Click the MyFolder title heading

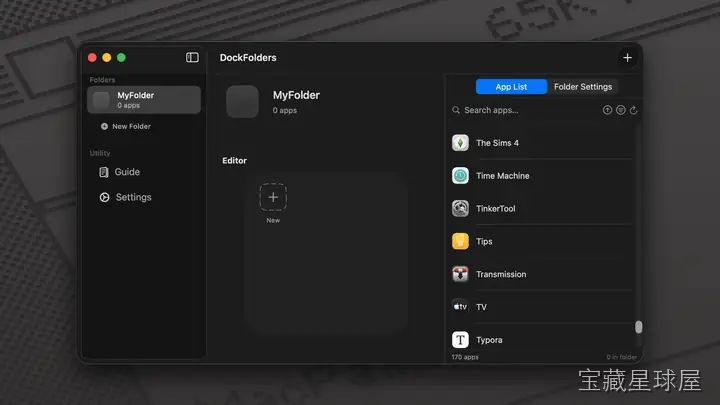pyautogui.click(x=296, y=95)
